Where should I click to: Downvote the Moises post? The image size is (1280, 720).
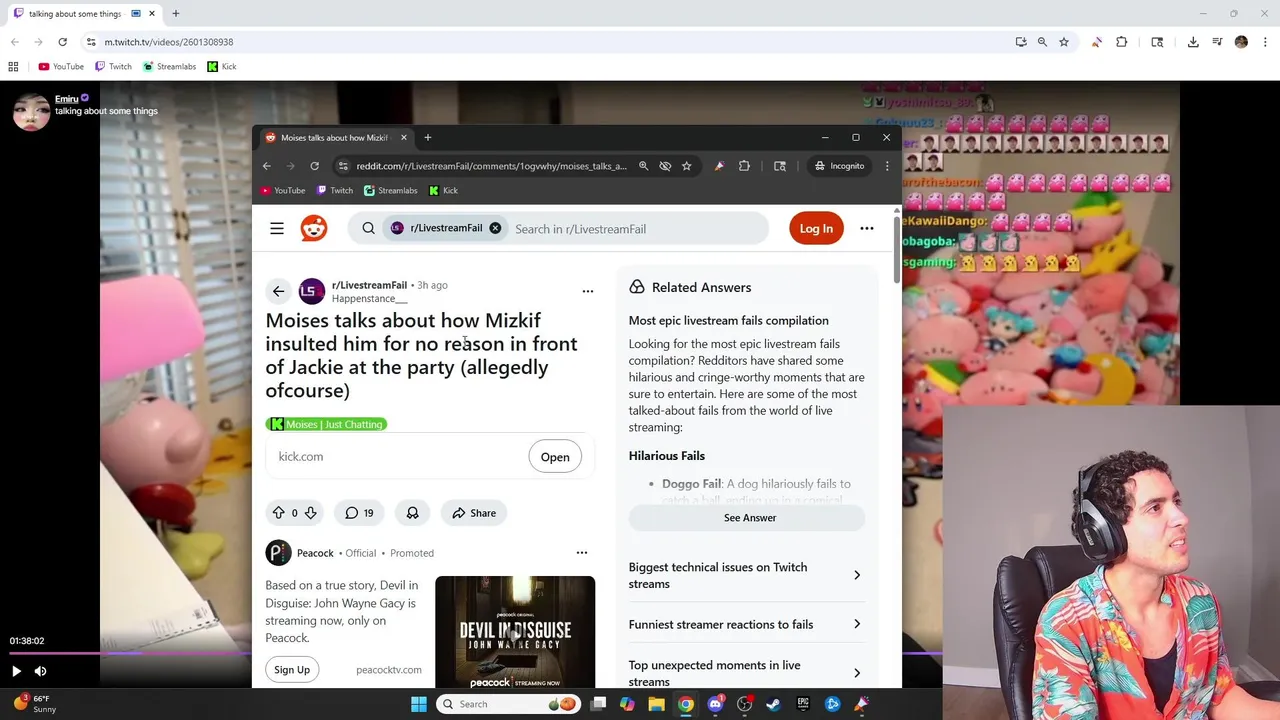[x=310, y=513]
